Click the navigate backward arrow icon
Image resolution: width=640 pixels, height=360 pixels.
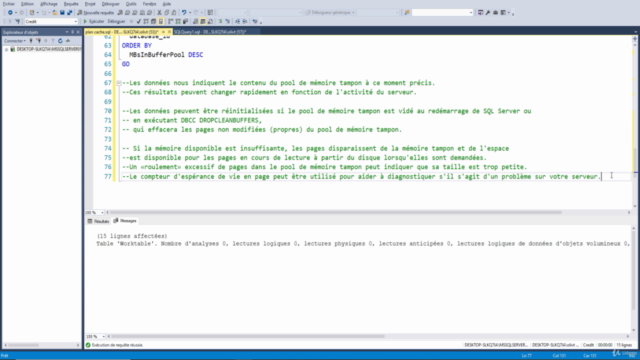click(10, 13)
